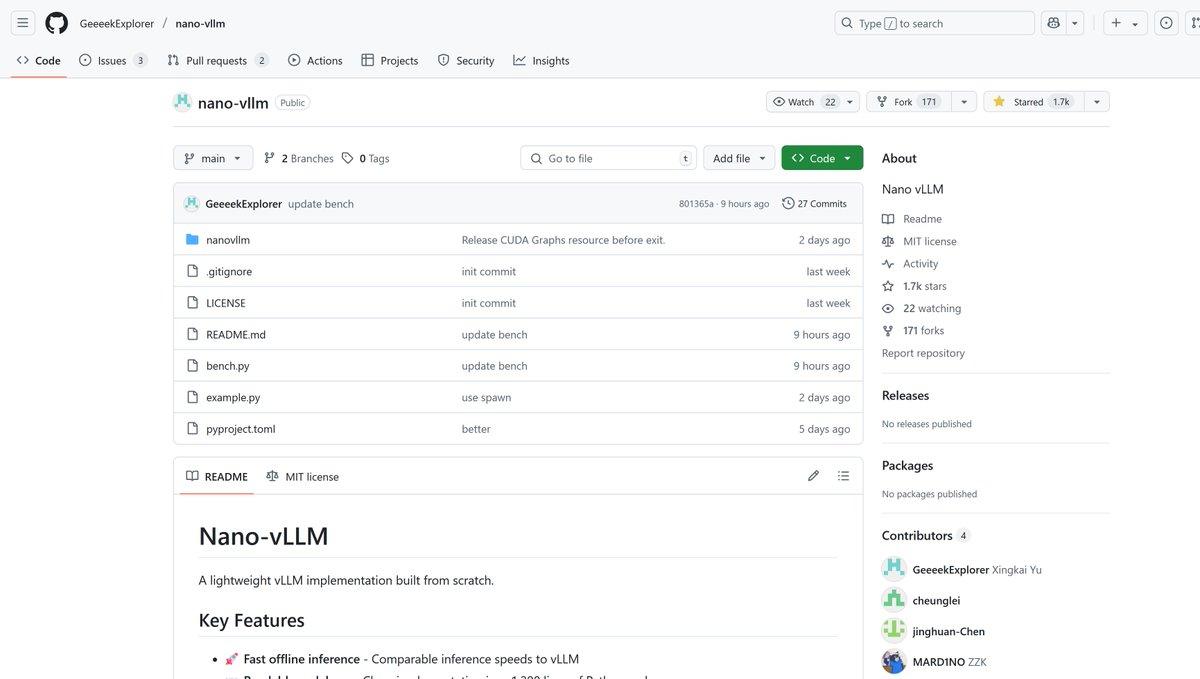Open the Issues tab

[x=113, y=60]
